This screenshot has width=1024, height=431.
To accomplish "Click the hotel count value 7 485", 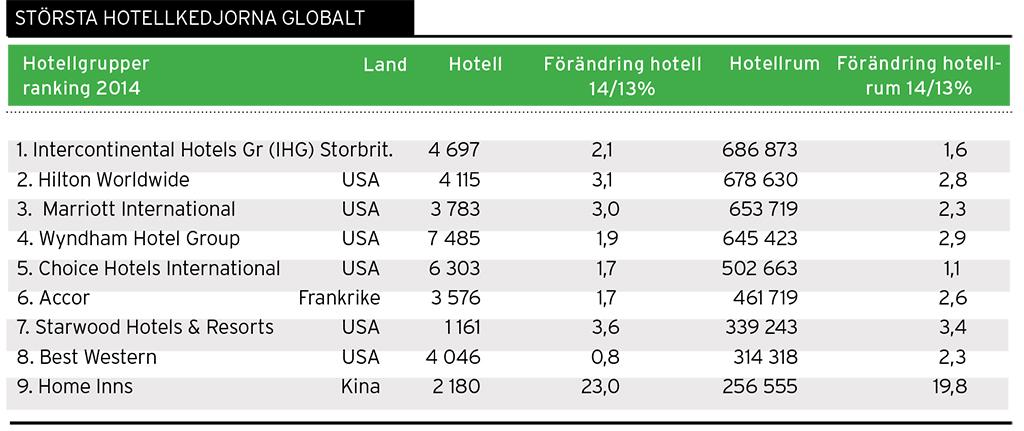I will click(x=454, y=239).
